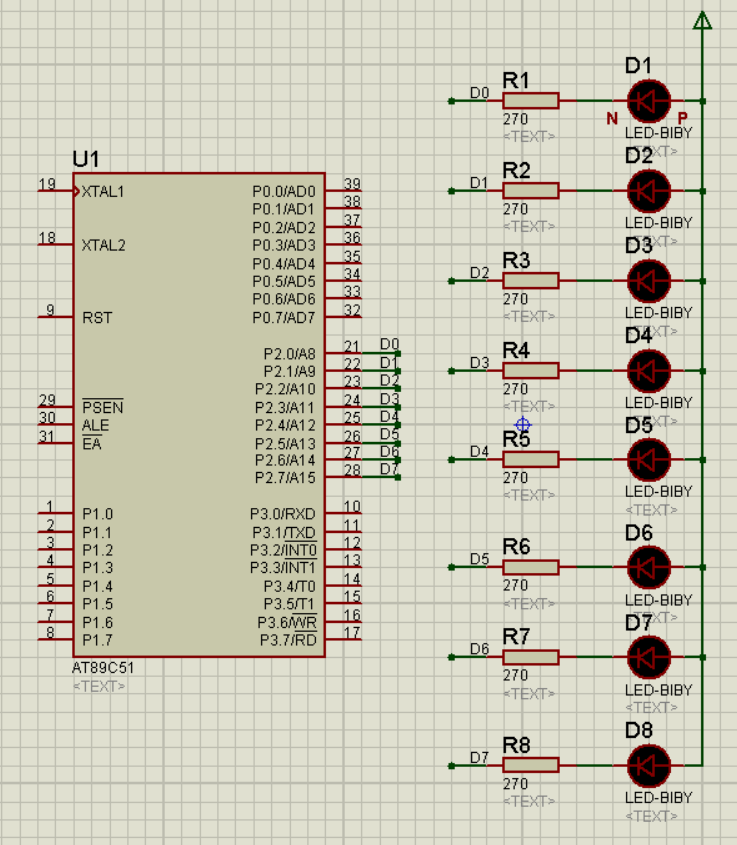Click the red N cathode marker at D1
The height and width of the screenshot is (845, 737).
coord(612,118)
